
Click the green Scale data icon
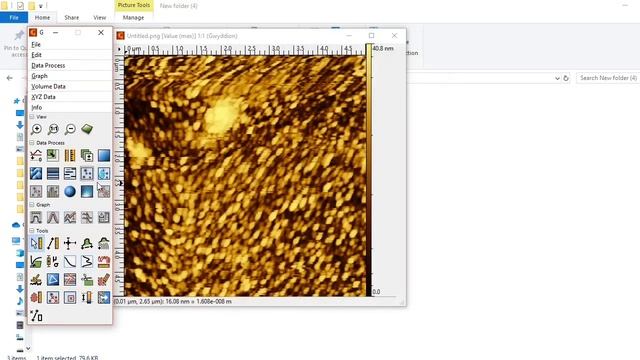pos(53,156)
